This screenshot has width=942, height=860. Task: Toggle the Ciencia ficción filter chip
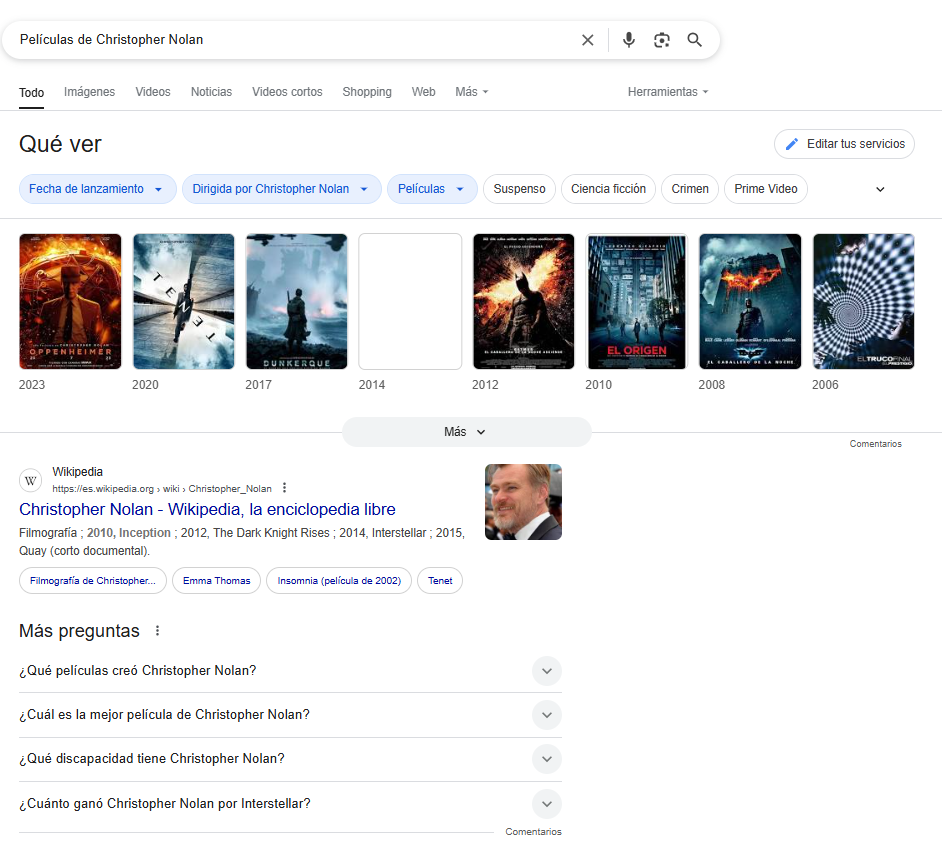click(x=608, y=189)
